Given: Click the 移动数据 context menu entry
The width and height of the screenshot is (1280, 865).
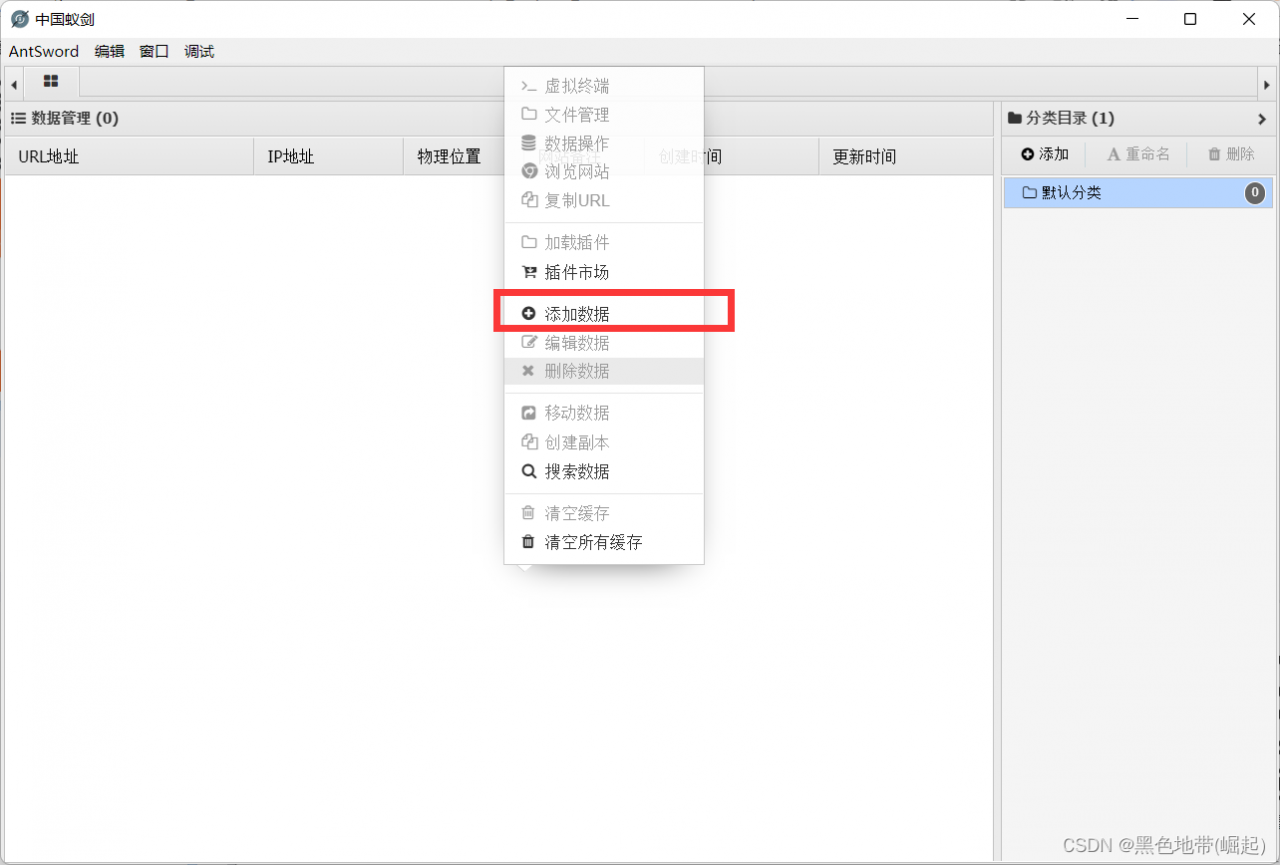Looking at the screenshot, I should [x=604, y=413].
